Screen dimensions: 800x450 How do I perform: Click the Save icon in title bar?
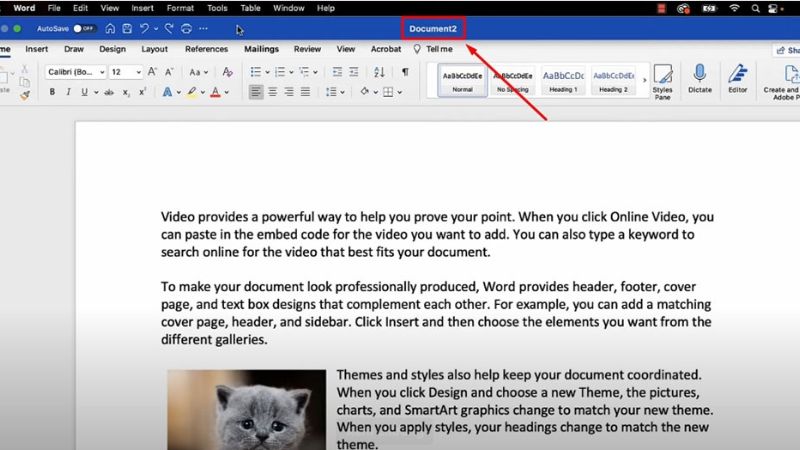125,29
